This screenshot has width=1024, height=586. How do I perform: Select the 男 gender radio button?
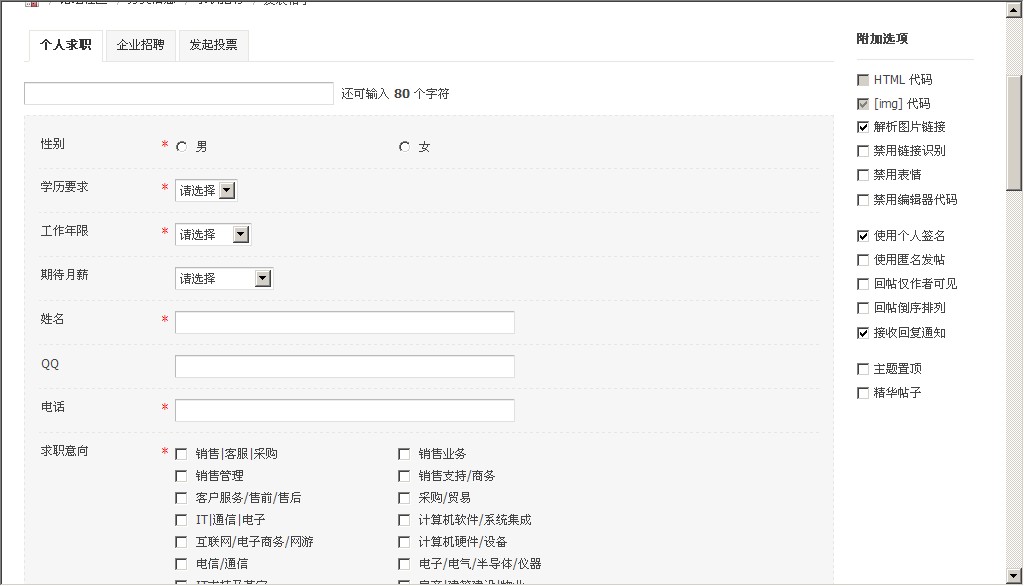pyautogui.click(x=182, y=147)
